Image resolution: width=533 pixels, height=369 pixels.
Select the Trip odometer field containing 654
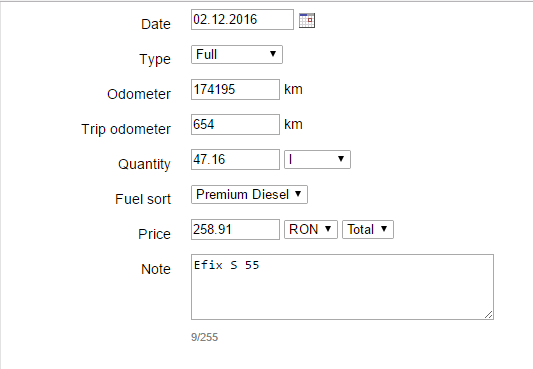pos(235,125)
